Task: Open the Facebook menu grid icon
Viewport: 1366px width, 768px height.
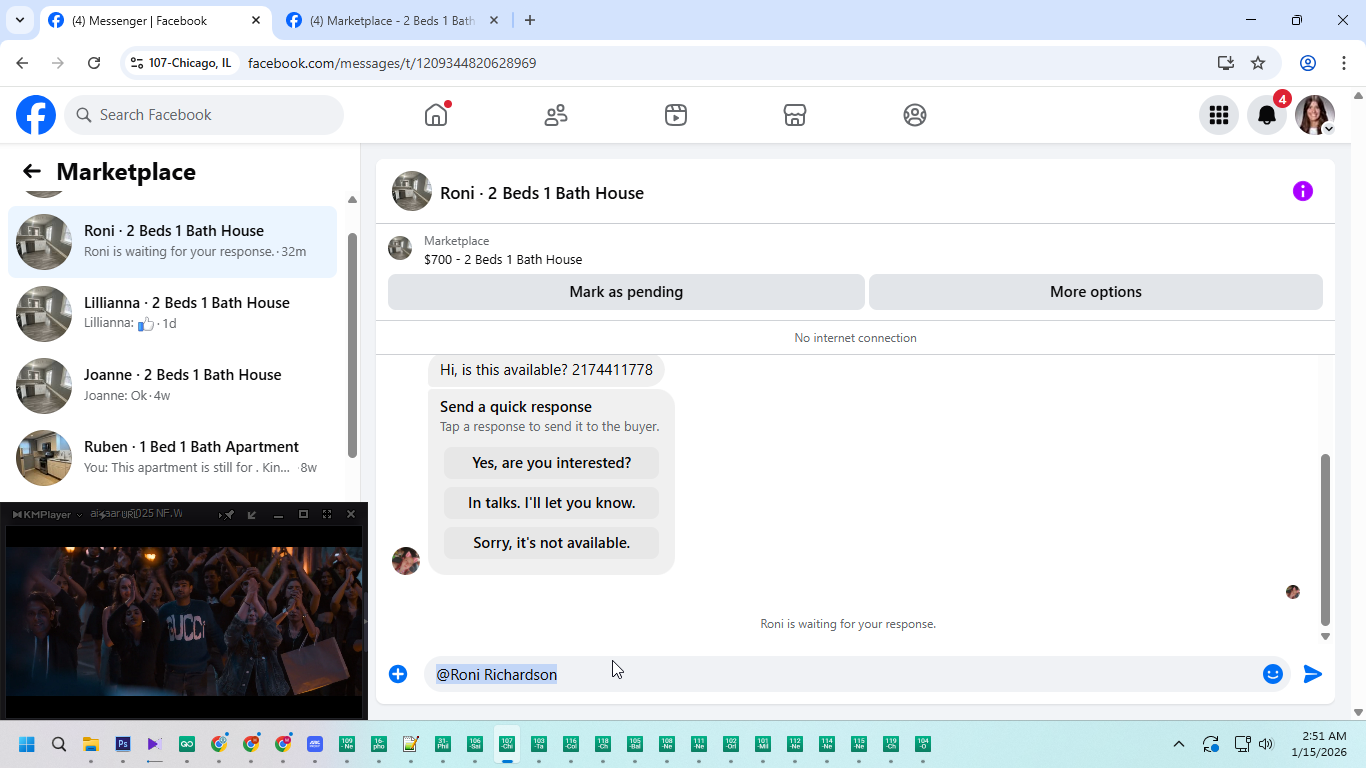Action: [1218, 115]
